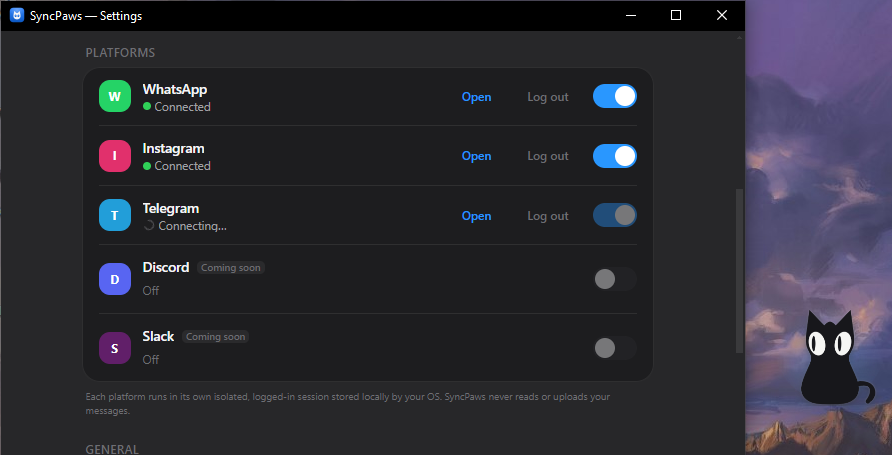Click the Discord Coming soon badge
Viewport: 892px width, 455px height.
point(230,267)
